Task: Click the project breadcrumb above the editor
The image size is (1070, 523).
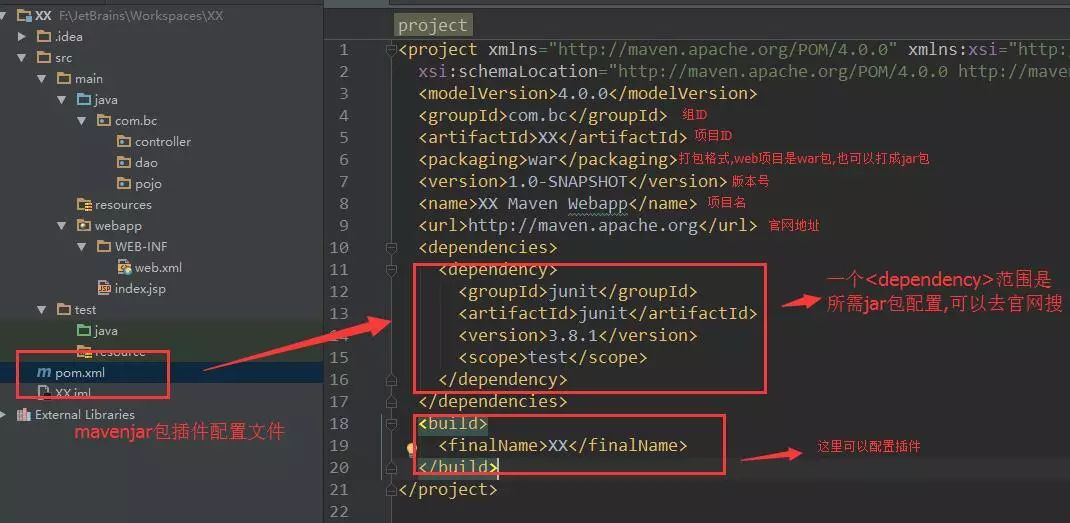Action: coord(433,25)
